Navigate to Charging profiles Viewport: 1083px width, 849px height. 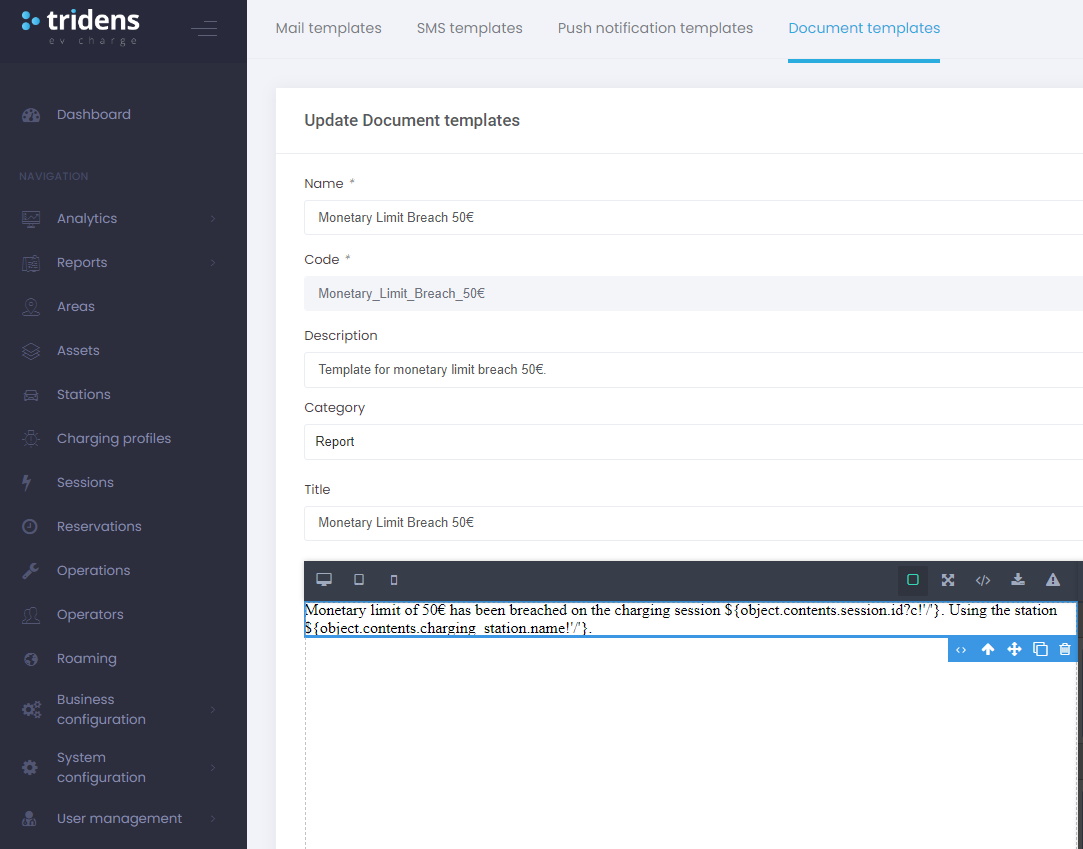(x=115, y=438)
